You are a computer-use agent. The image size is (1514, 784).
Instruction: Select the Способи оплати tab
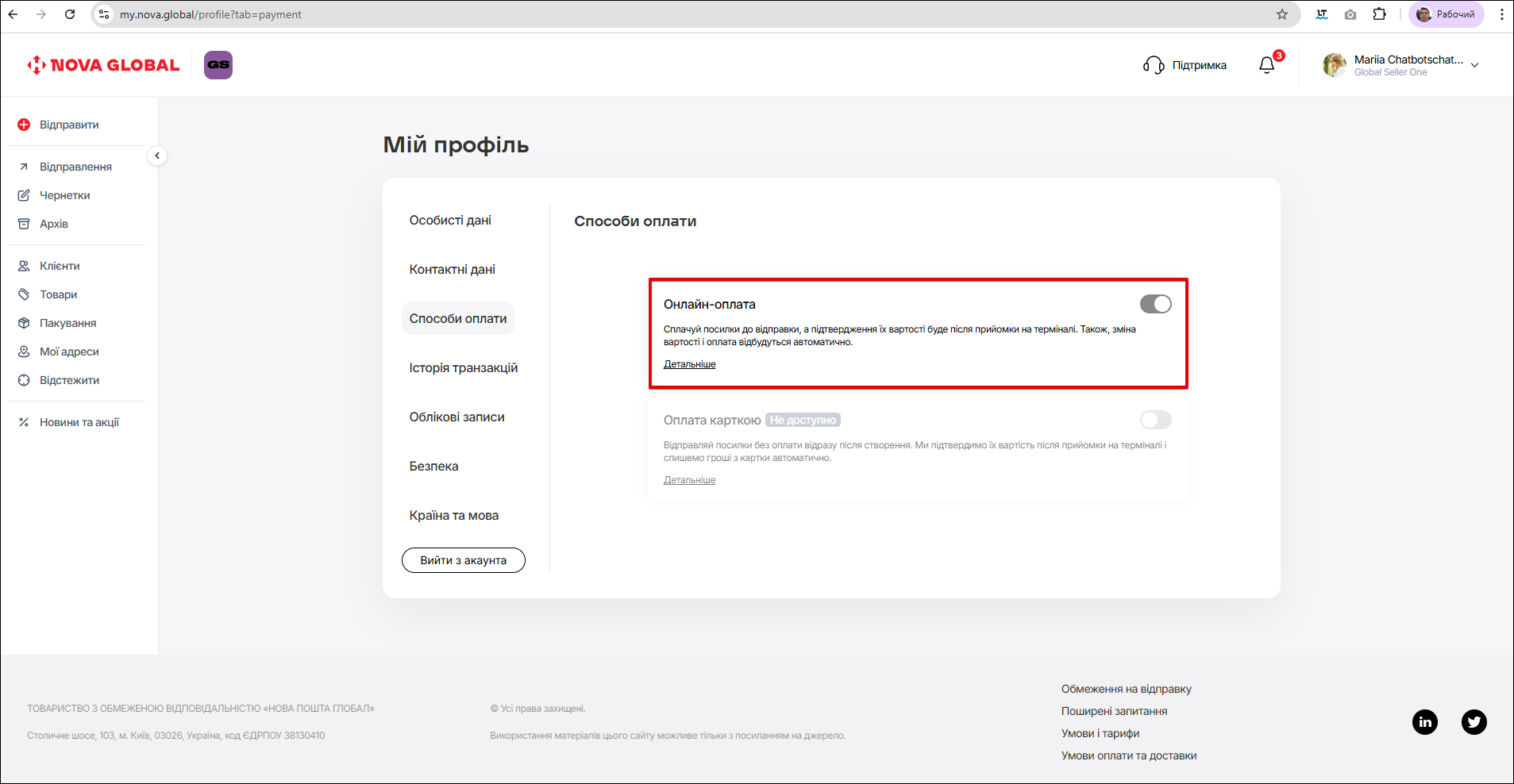tap(458, 318)
